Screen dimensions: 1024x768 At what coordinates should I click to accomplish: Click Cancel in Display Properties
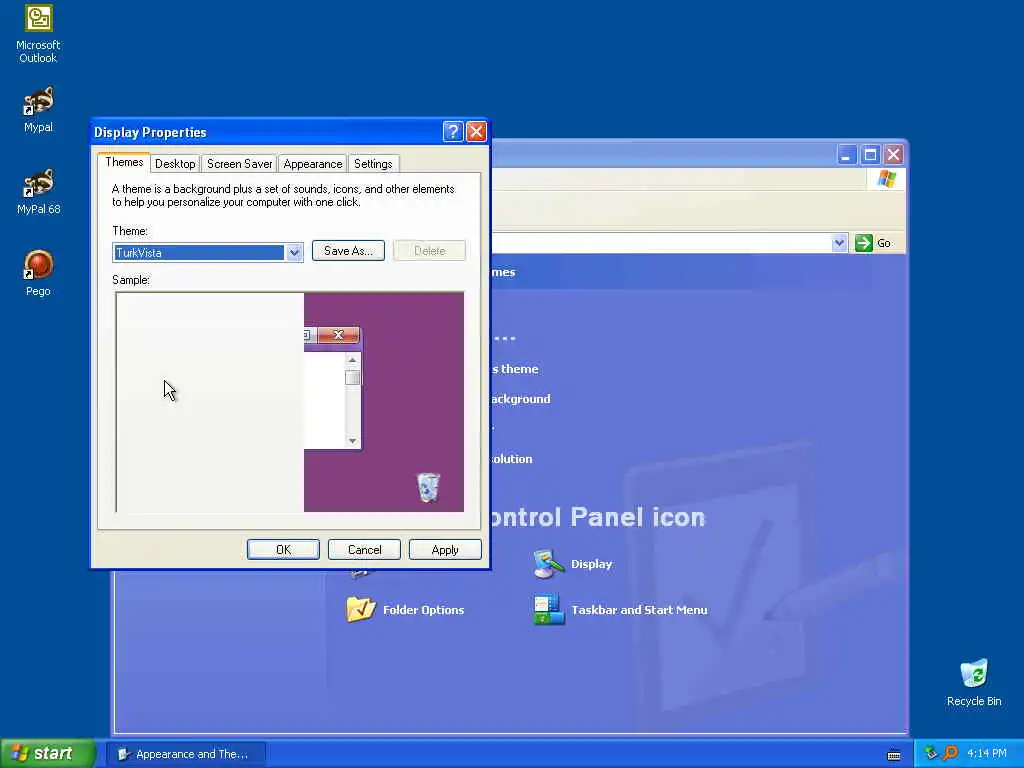click(364, 550)
